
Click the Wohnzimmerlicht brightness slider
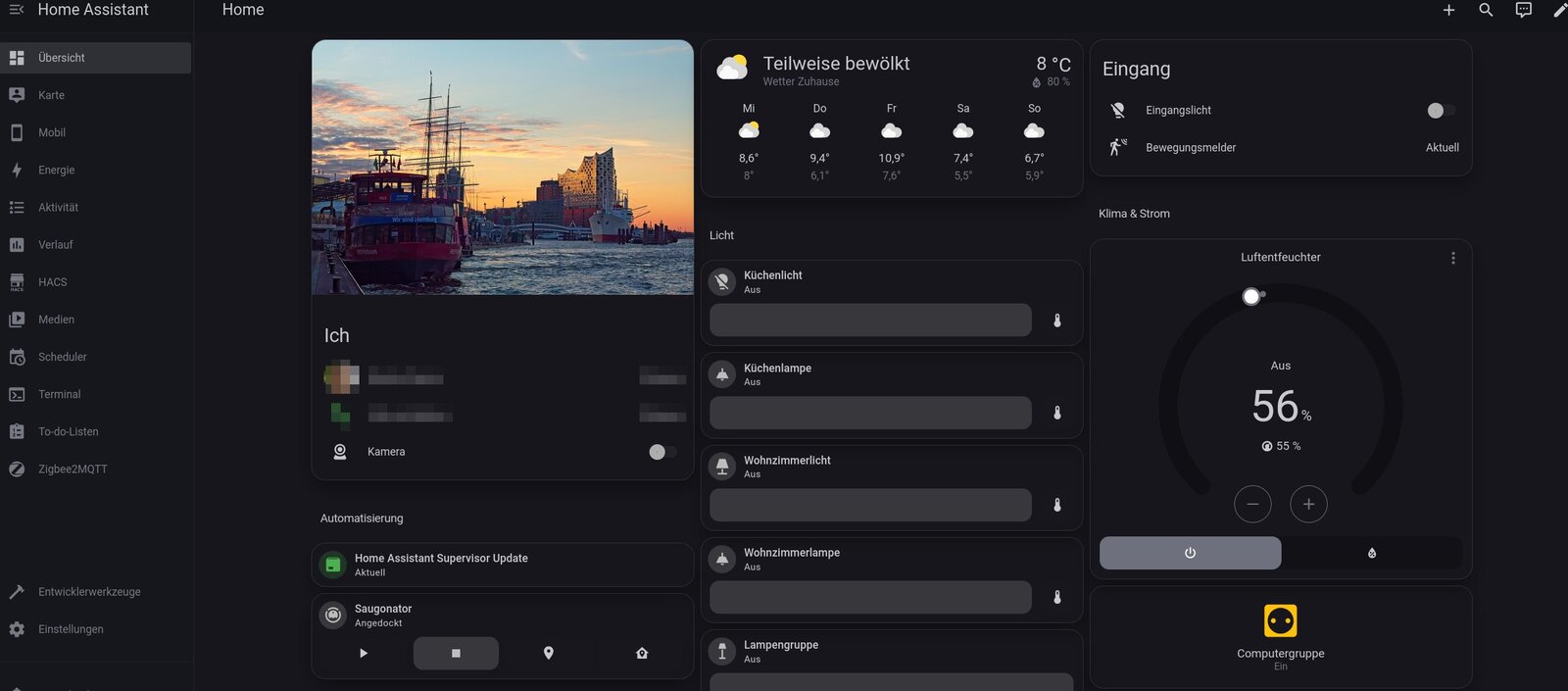(x=870, y=505)
